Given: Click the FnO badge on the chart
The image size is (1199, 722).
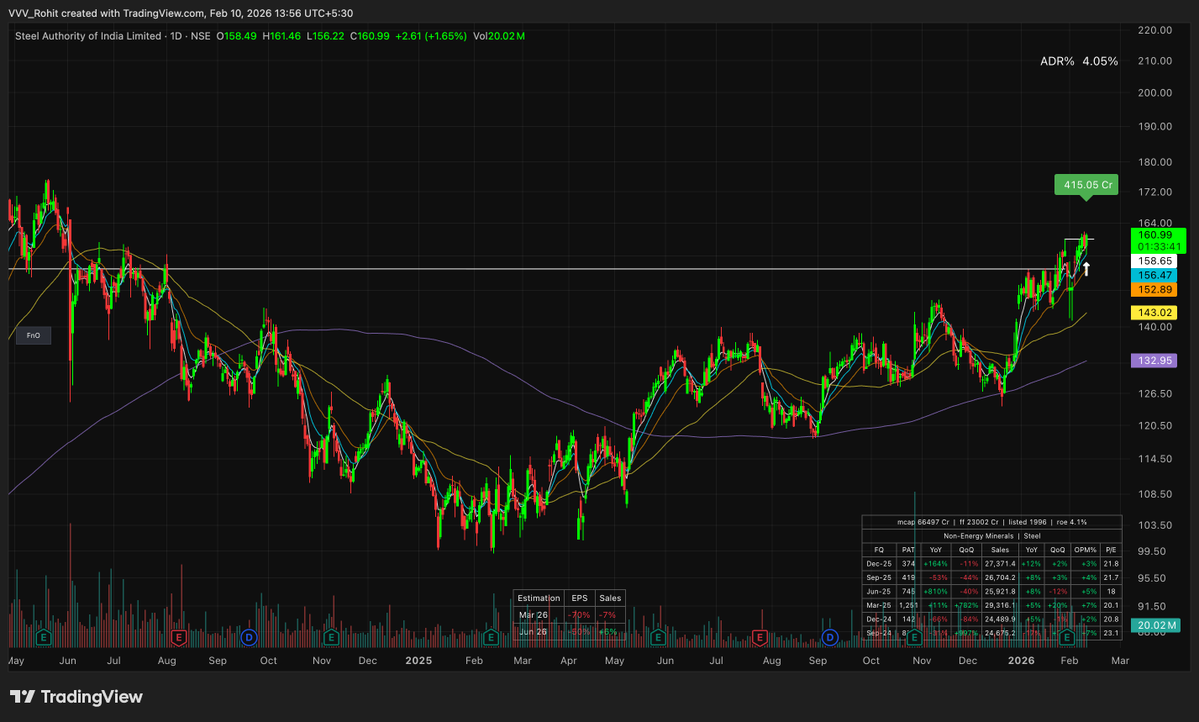Looking at the screenshot, I should pos(34,335).
